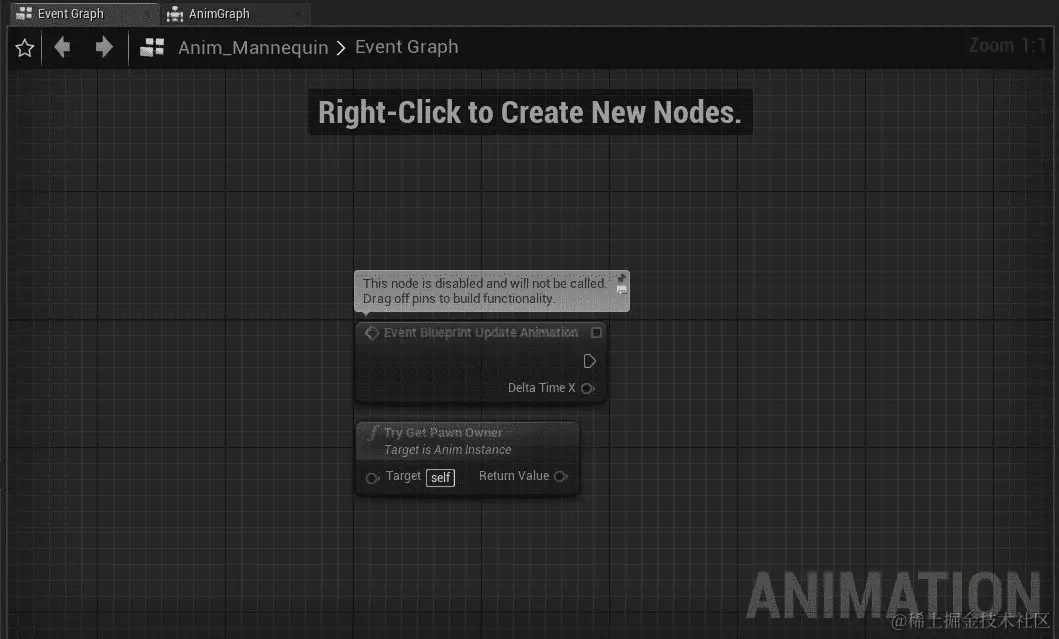Click the star bookmark icon
Screen dimensions: 1059x639
[25, 48]
